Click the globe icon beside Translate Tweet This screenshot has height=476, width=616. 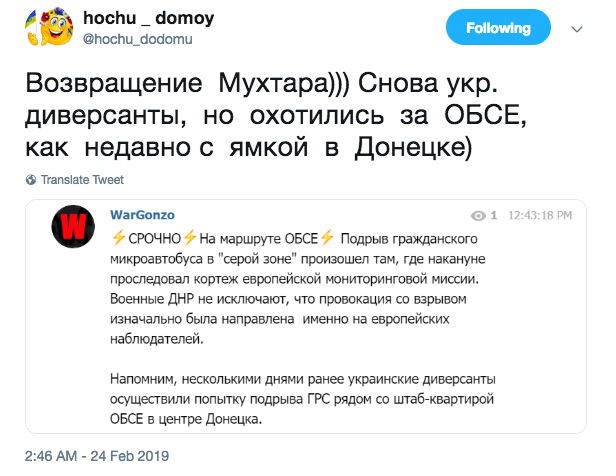click(31, 180)
